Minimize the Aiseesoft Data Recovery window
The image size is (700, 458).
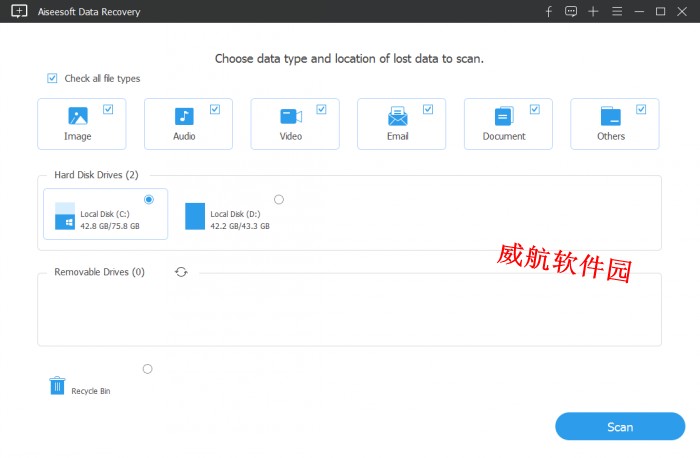pyautogui.click(x=639, y=11)
